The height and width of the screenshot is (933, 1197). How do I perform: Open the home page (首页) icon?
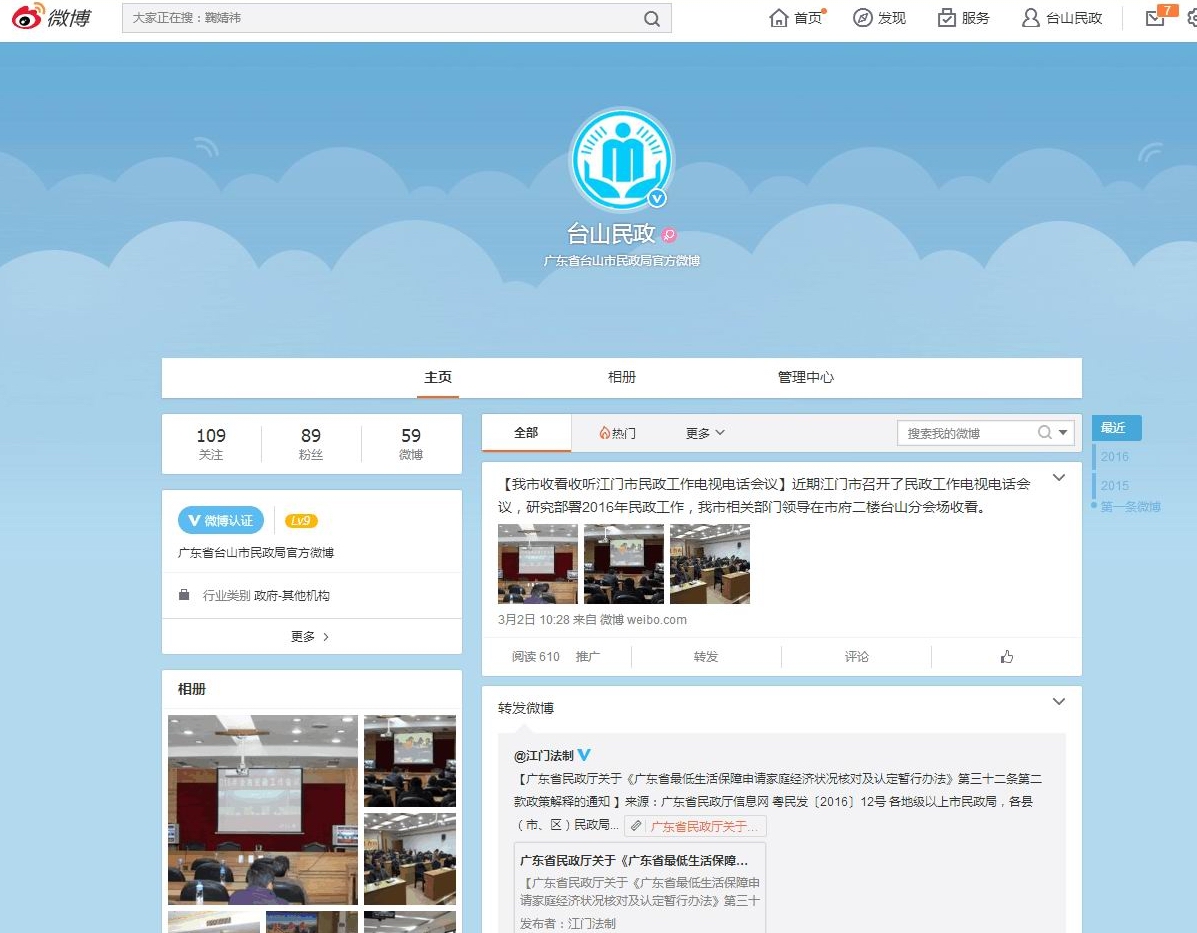point(779,18)
